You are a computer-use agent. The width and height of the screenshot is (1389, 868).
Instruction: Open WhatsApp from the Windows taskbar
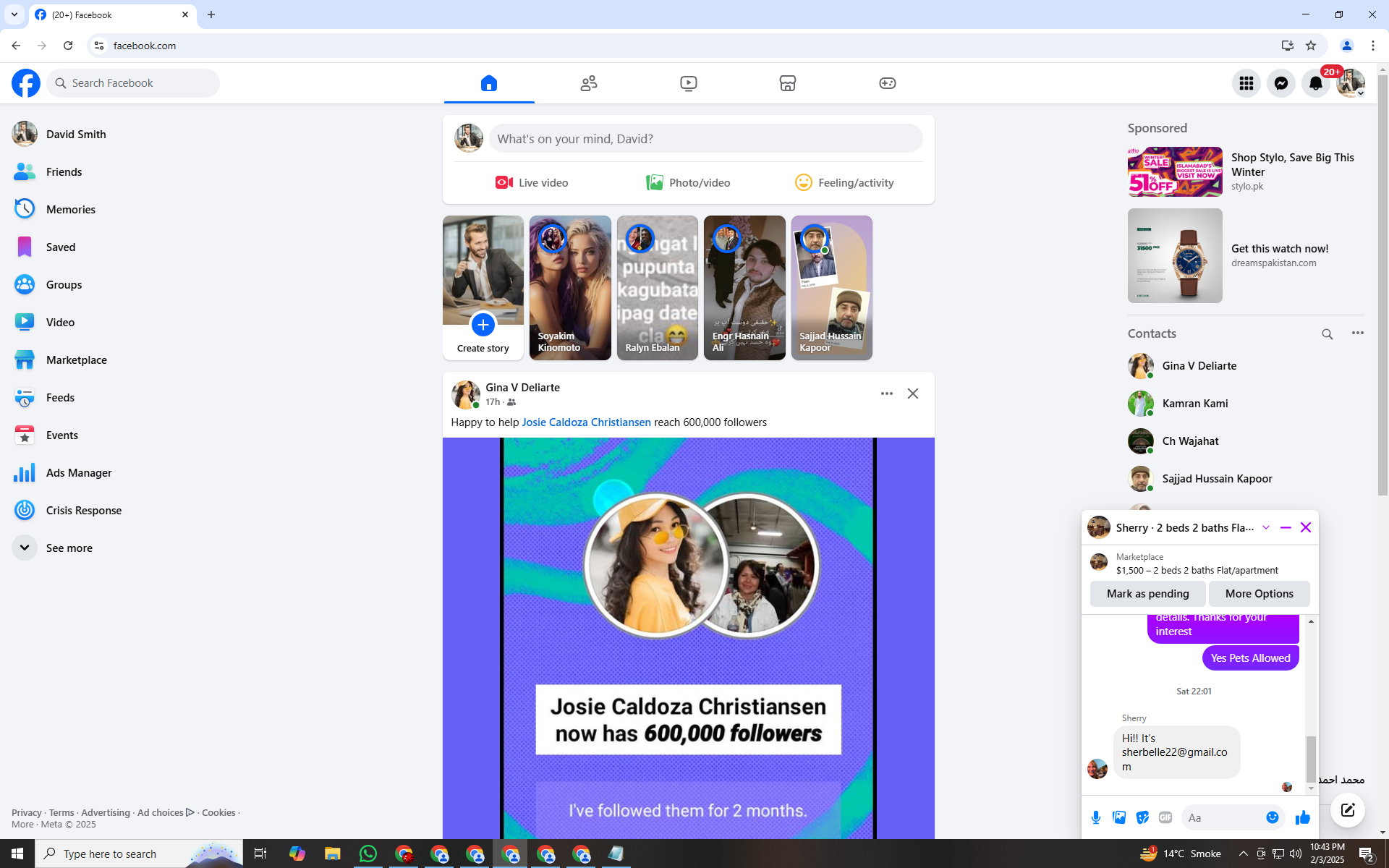(368, 854)
